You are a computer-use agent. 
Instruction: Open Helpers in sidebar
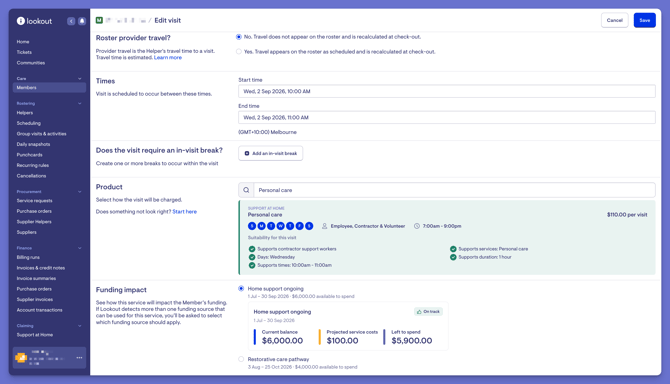pyautogui.click(x=25, y=113)
